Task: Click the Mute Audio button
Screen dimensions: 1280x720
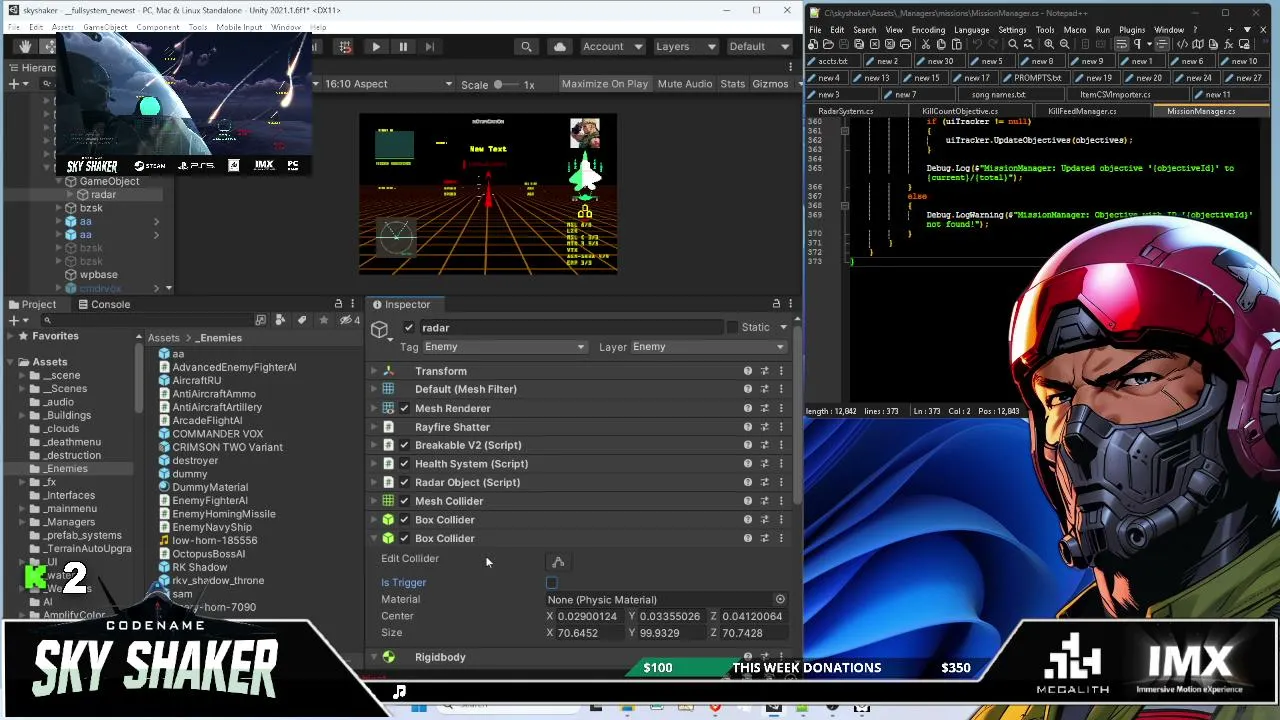Action: (x=685, y=84)
